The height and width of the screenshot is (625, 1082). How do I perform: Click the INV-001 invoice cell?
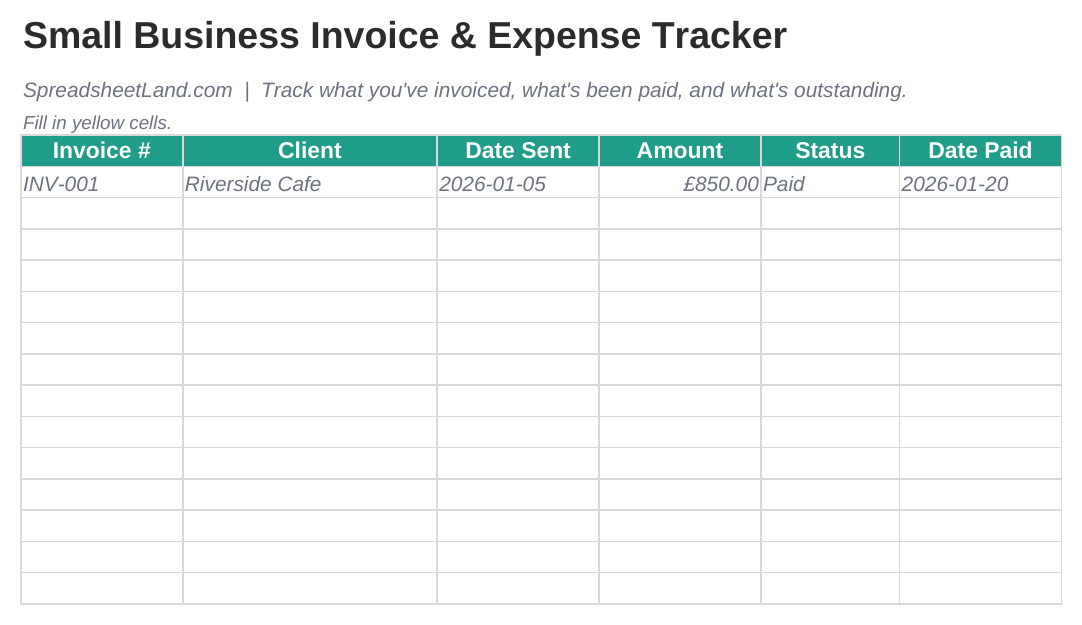pyautogui.click(x=102, y=183)
